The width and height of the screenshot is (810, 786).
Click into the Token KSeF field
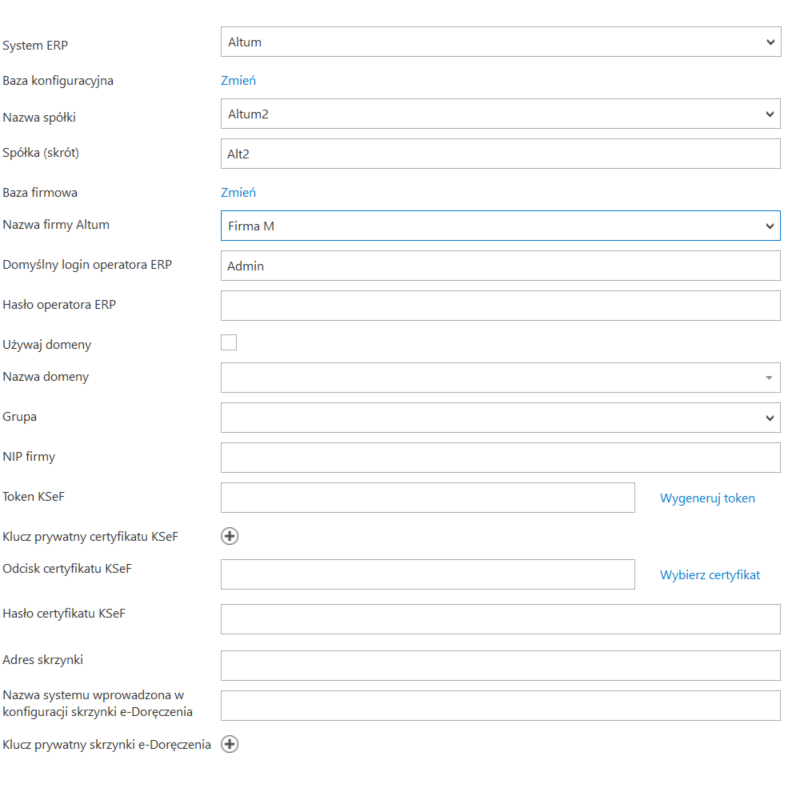(427, 497)
